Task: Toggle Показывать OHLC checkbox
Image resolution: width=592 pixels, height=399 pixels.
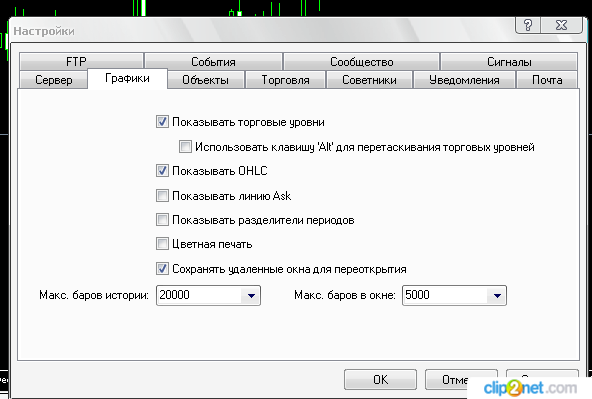Action: pos(162,171)
